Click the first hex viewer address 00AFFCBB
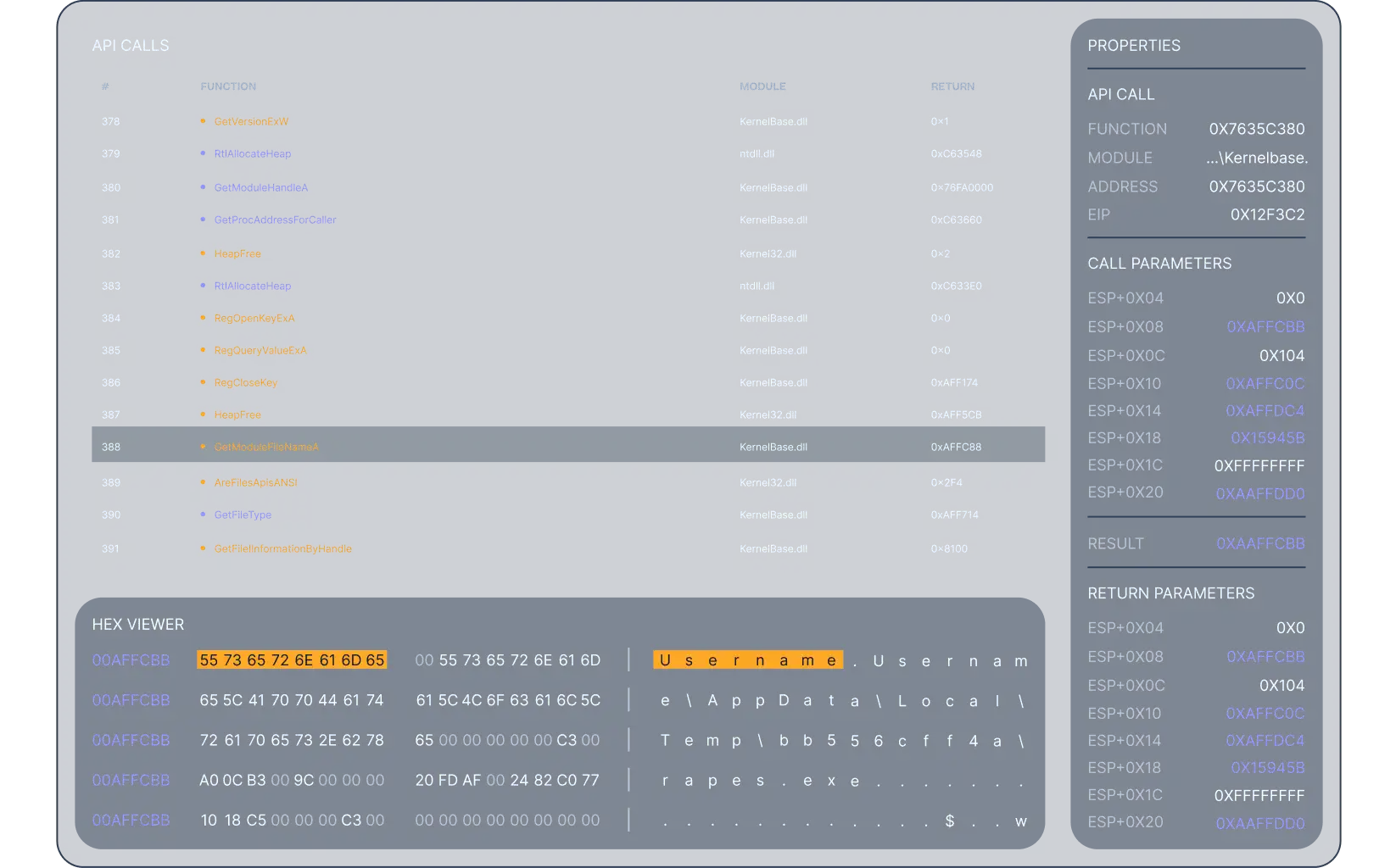 pos(131,659)
